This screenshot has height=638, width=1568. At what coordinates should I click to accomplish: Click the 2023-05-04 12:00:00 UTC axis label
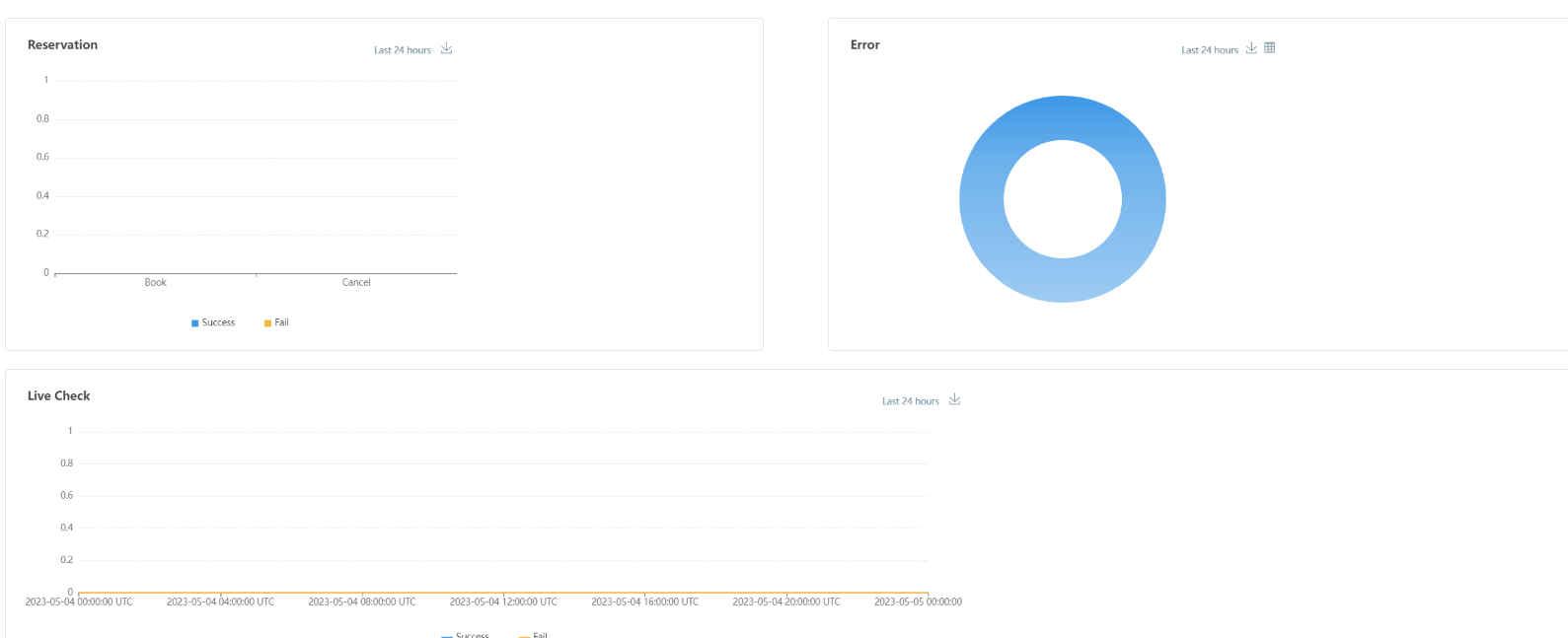tap(503, 602)
